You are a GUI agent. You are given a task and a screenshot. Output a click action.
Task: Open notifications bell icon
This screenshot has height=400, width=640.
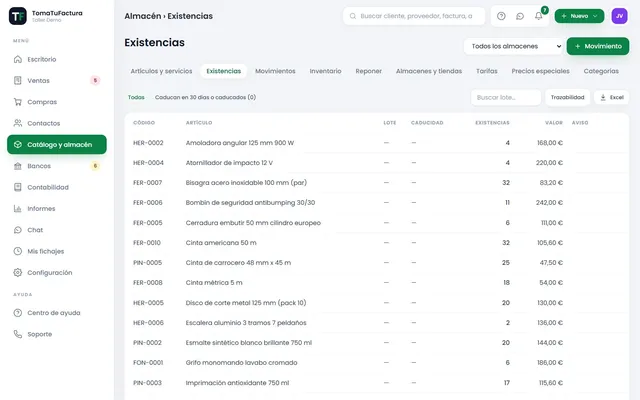[539, 16]
